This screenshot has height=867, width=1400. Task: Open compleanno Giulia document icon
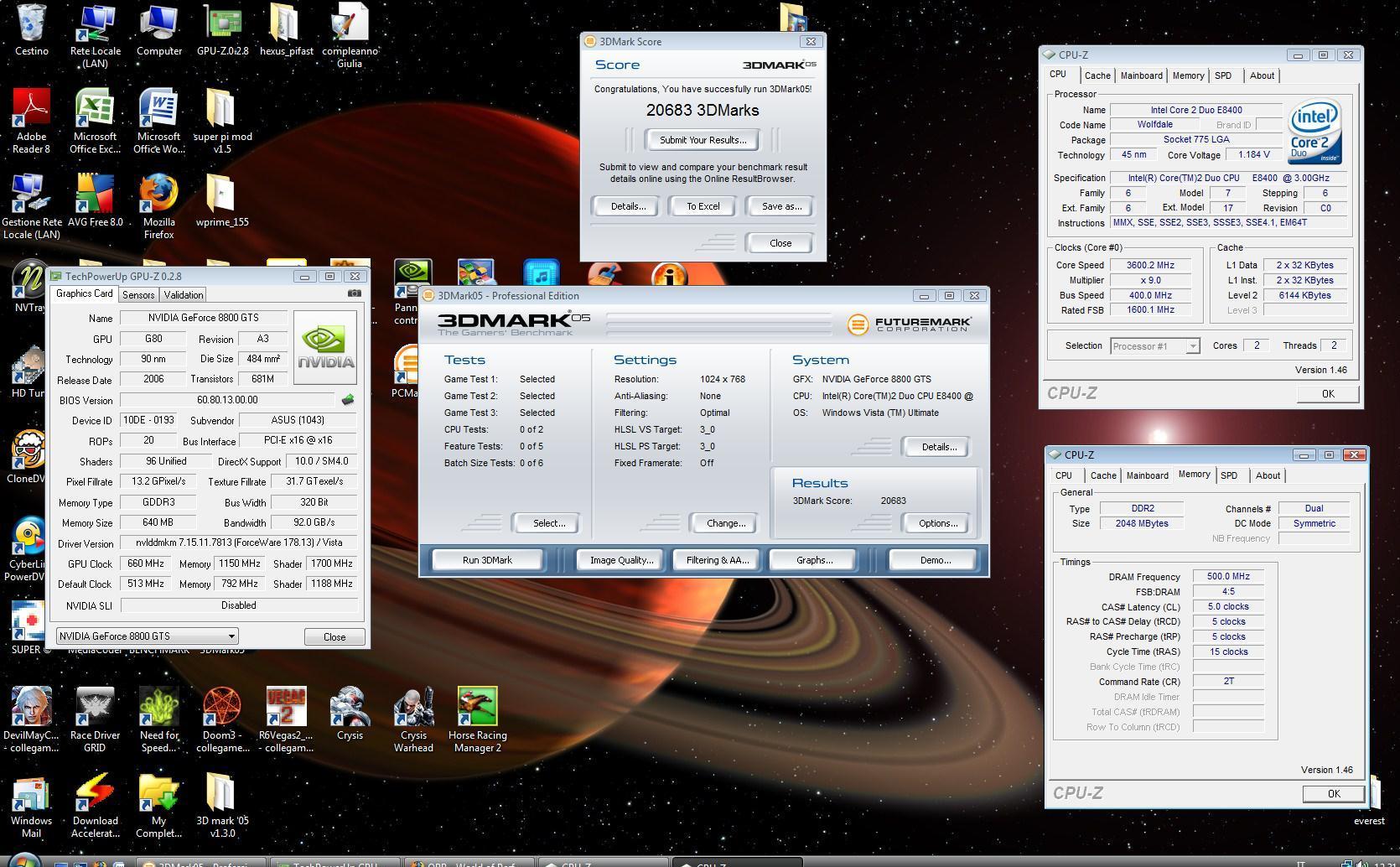(x=350, y=35)
